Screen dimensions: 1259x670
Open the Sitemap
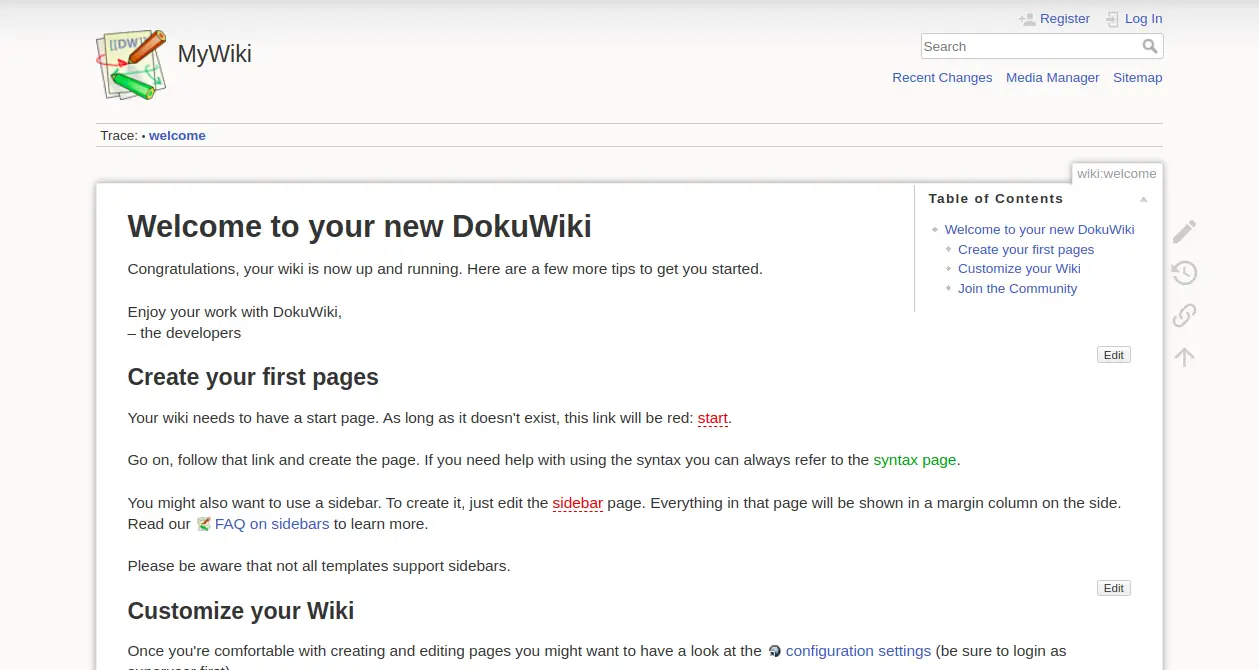(x=1138, y=78)
